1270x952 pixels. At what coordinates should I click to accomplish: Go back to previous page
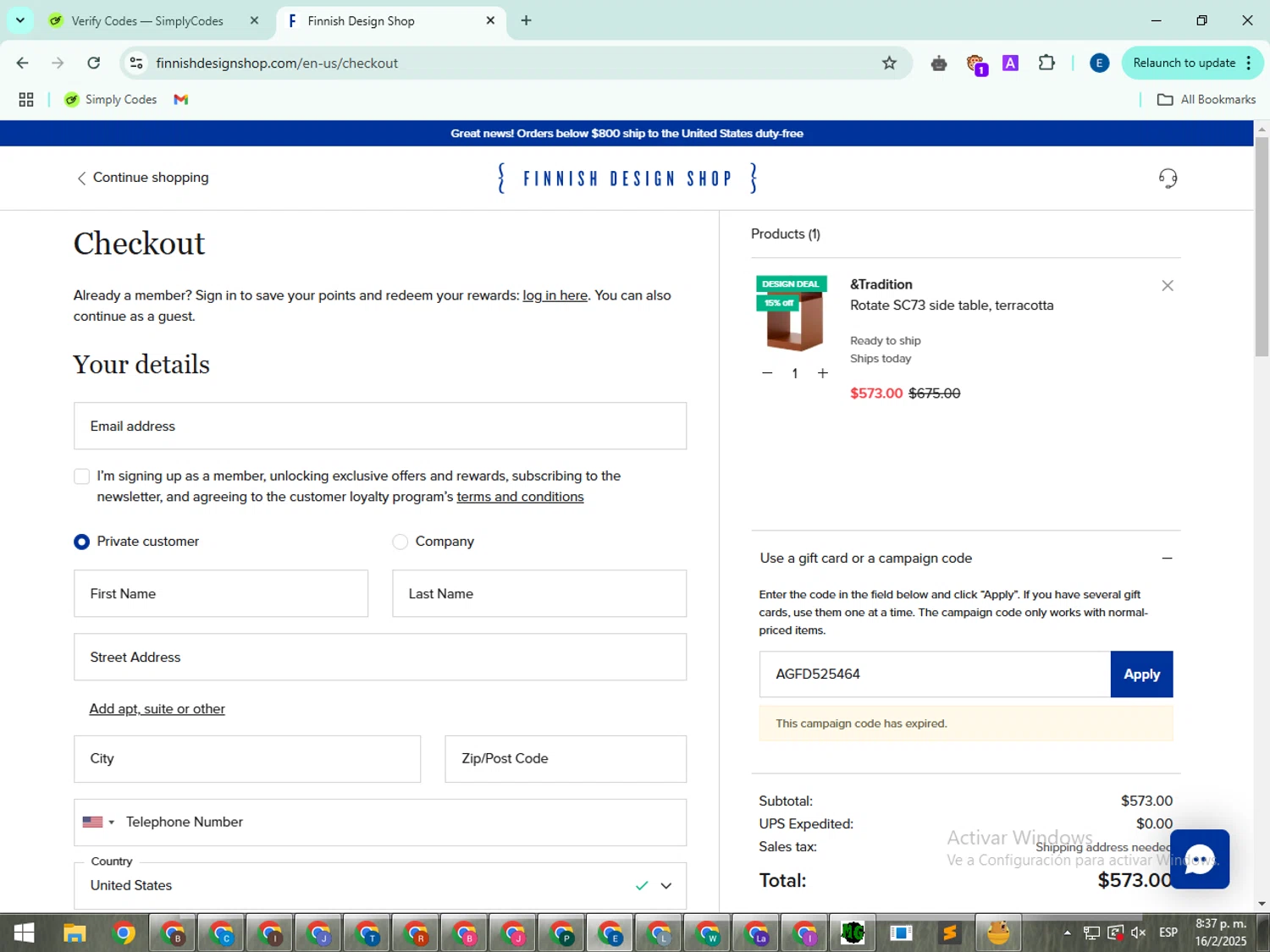pos(23,63)
